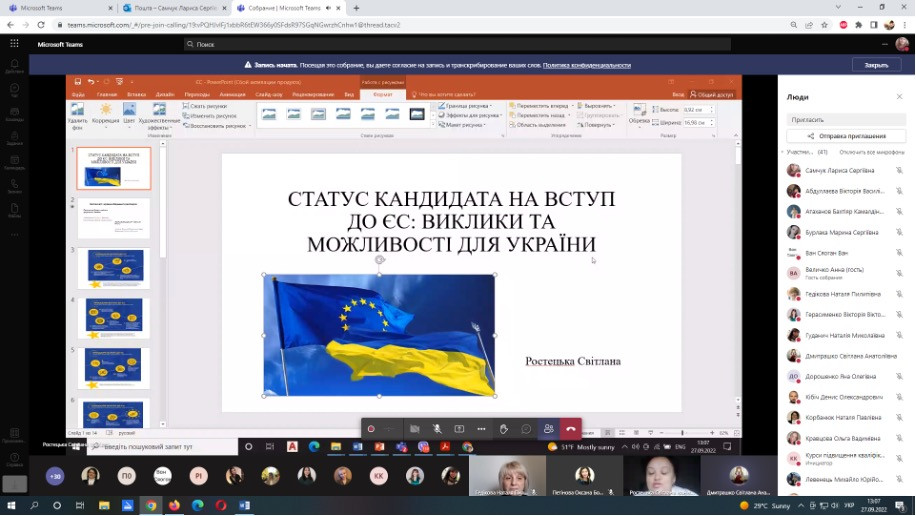Viewport: 916px width, 516px height.
Task: Open more actions ellipsis in call toolbar
Action: [x=481, y=429]
